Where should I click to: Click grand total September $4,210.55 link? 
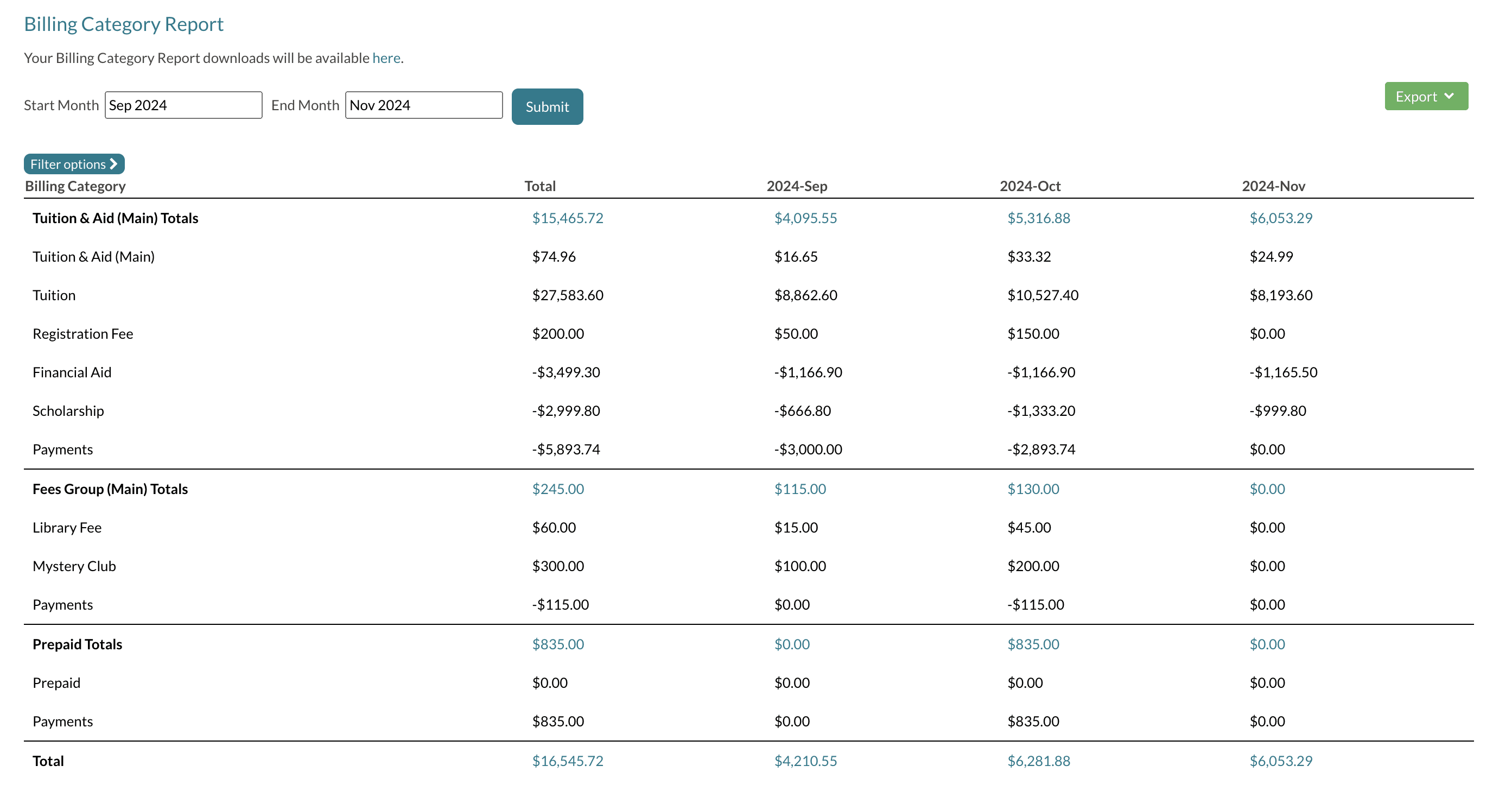click(x=805, y=761)
